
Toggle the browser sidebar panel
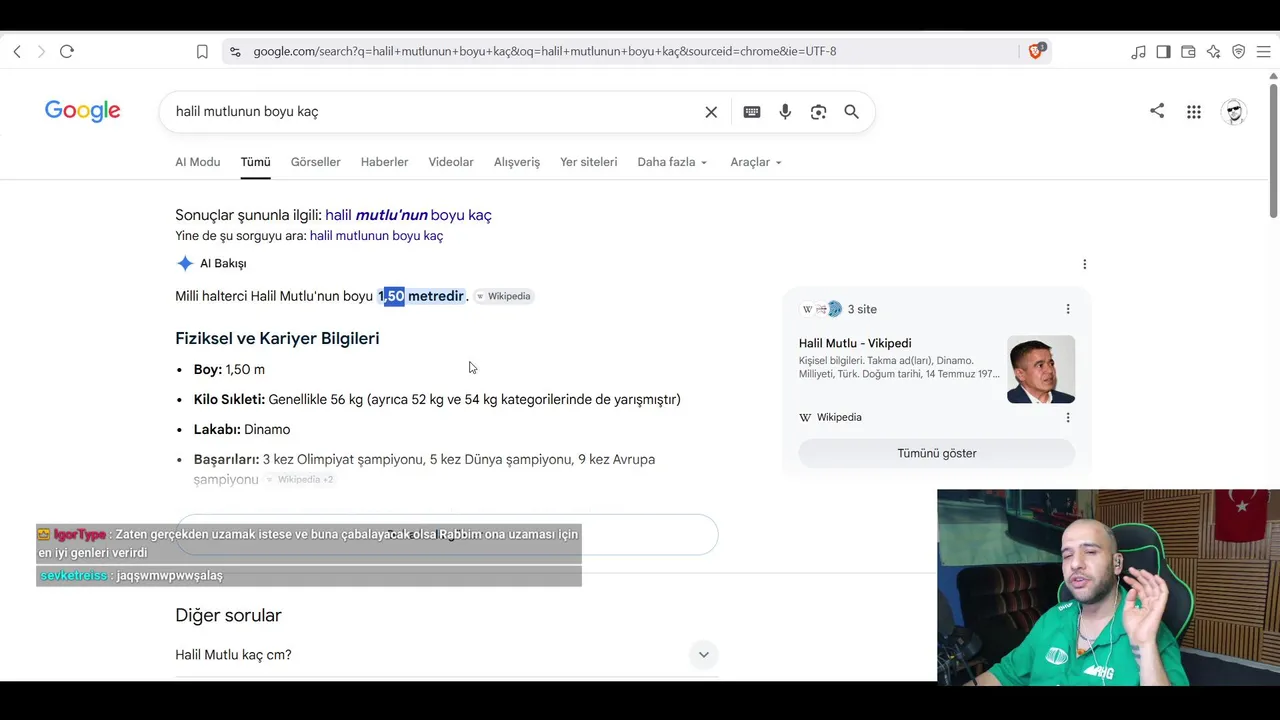click(x=1163, y=52)
